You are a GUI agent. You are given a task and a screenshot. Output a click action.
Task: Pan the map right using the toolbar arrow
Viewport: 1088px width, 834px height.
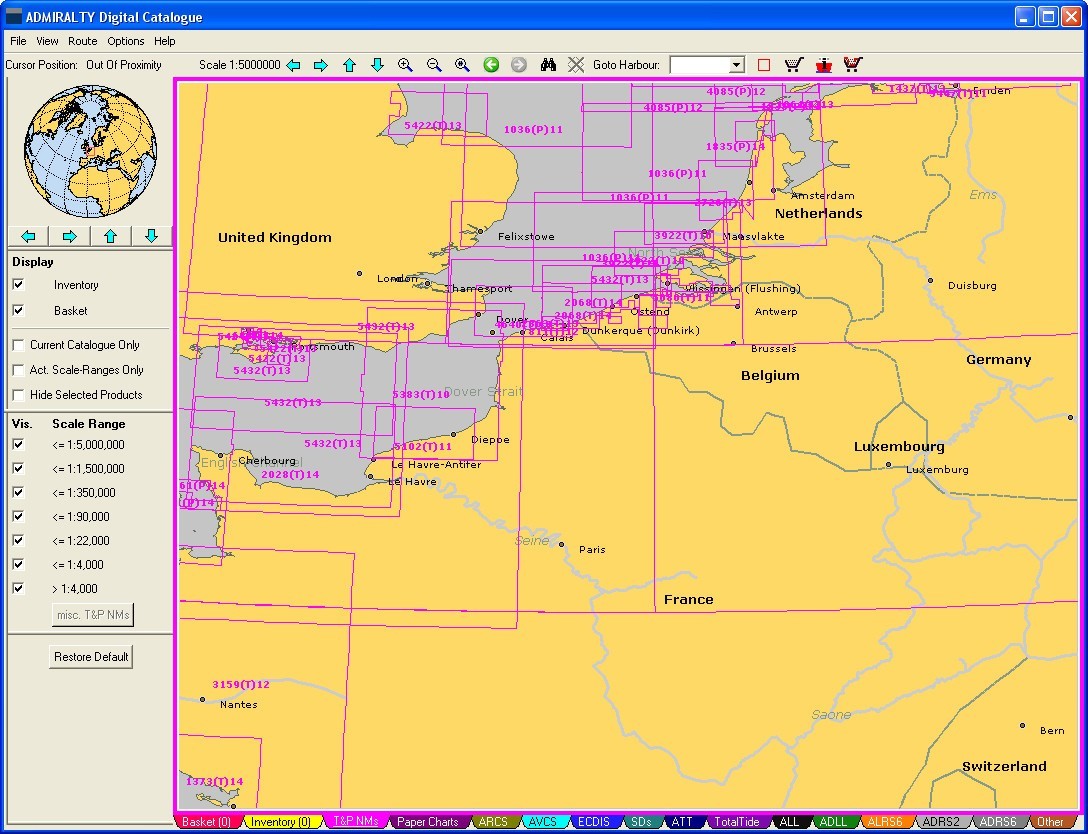pyautogui.click(x=321, y=65)
